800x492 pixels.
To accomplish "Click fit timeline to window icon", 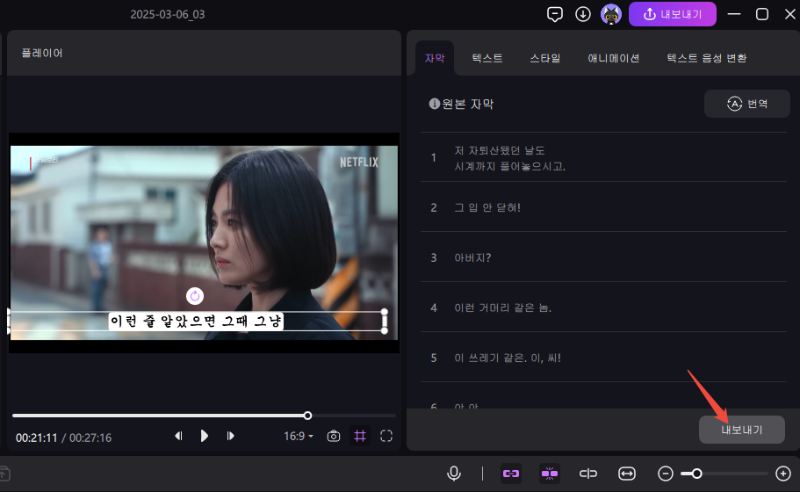I will [x=627, y=474].
